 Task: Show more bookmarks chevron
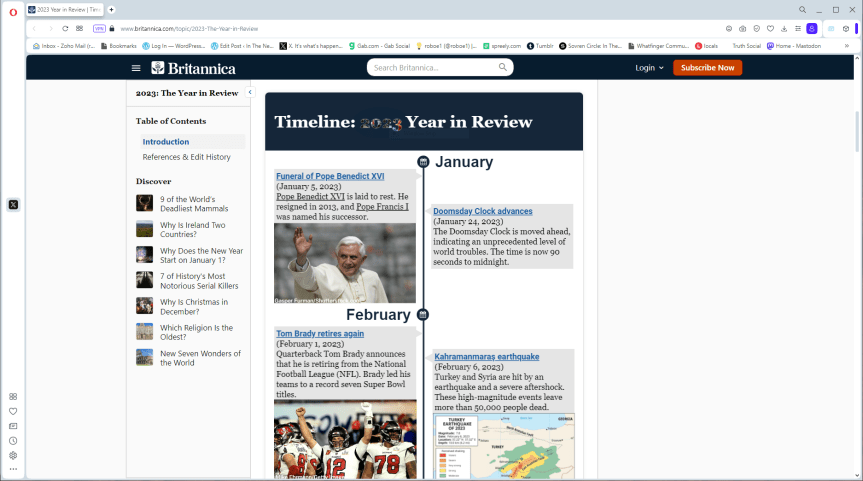[846, 46]
